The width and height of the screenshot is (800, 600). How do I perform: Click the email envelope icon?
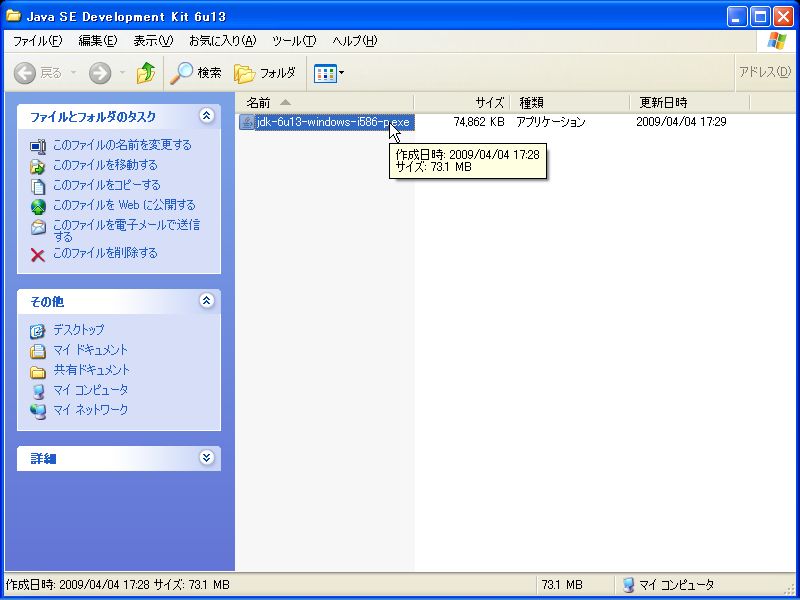[38, 227]
